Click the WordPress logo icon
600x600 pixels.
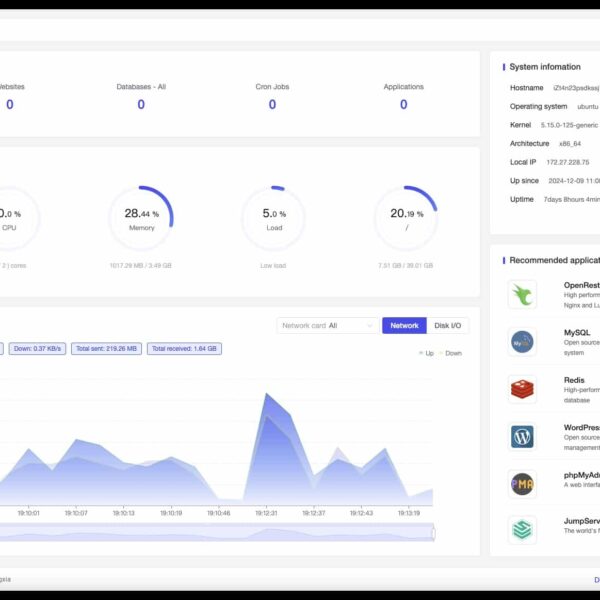tap(522, 437)
